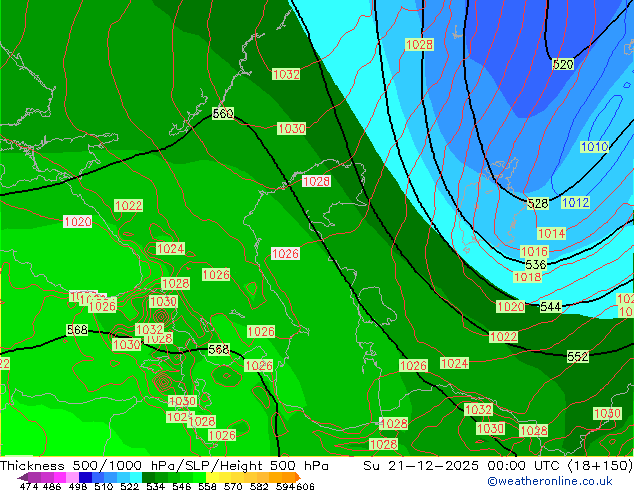Click the 568 label beside a 1026 isobar label

218,349
